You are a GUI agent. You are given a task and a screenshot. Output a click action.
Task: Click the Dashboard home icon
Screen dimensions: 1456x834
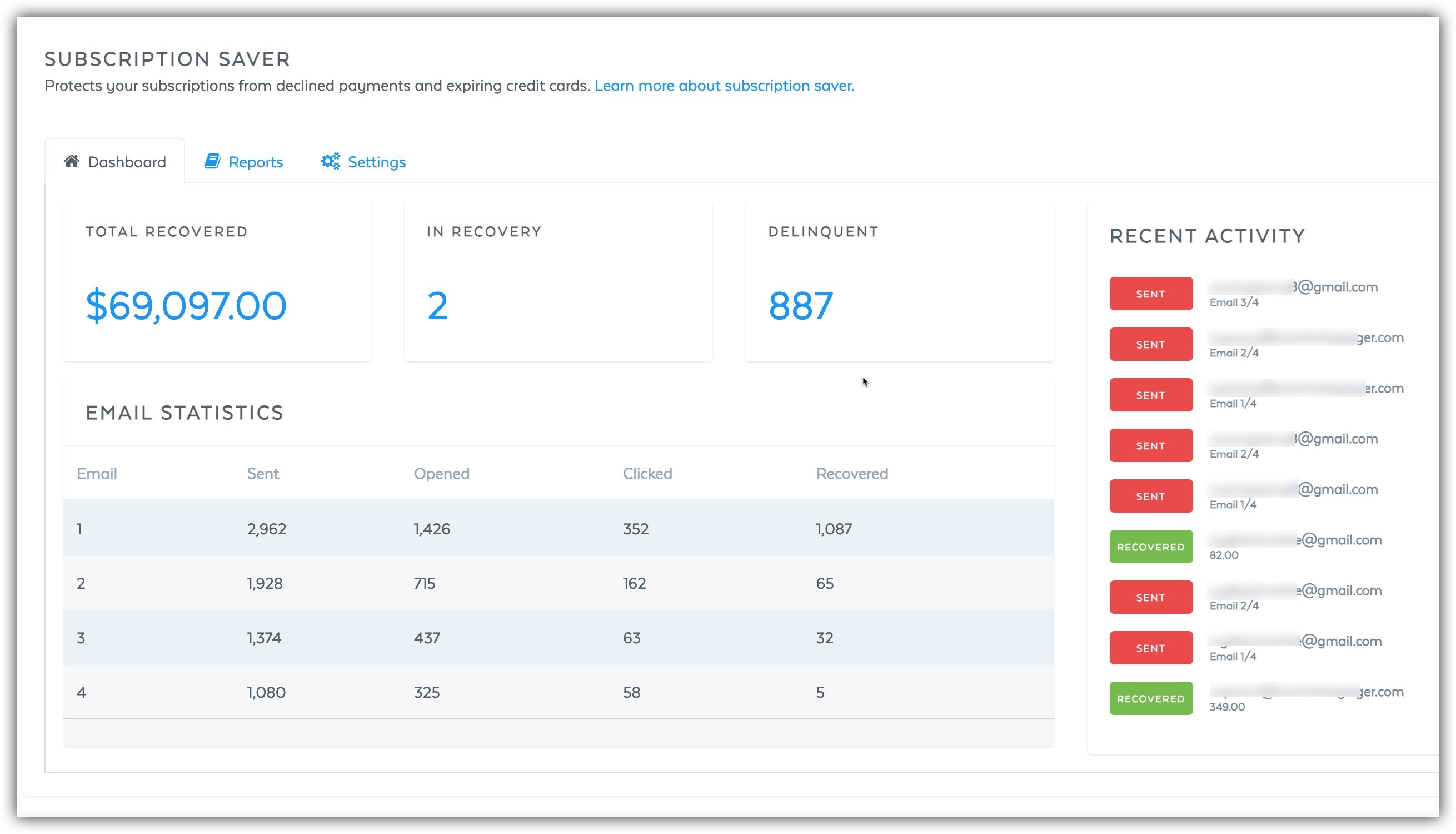pyautogui.click(x=72, y=162)
